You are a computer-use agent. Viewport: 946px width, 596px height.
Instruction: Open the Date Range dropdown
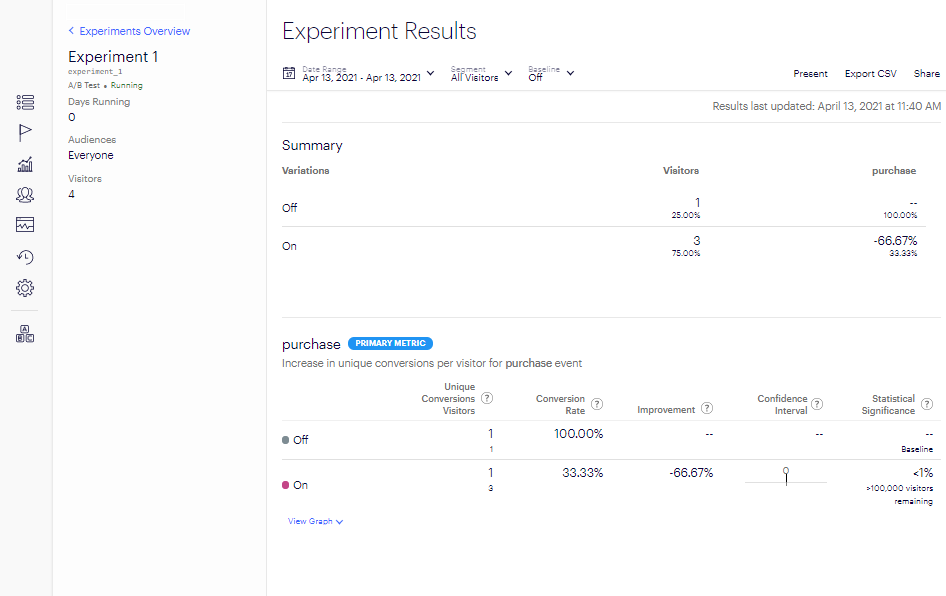tap(360, 73)
